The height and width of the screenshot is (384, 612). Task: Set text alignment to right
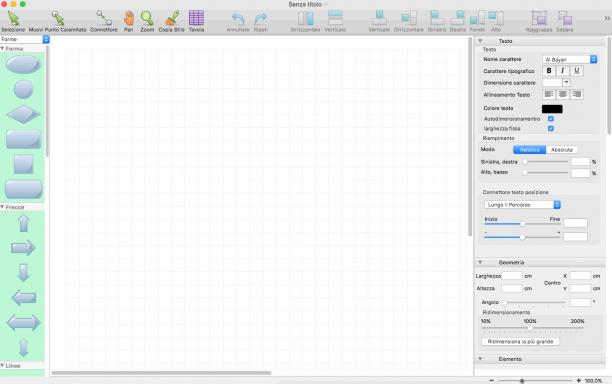(x=576, y=94)
